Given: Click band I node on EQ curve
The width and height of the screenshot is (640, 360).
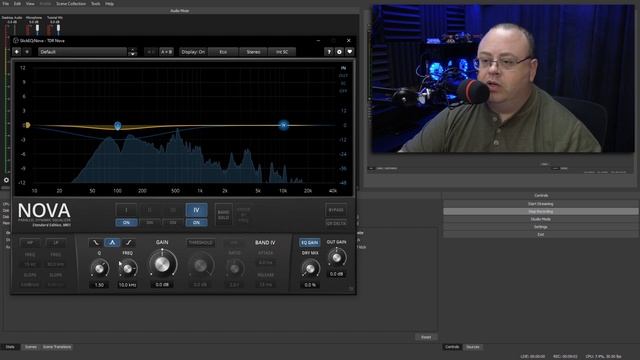Looking at the screenshot, I should pyautogui.click(x=118, y=126).
